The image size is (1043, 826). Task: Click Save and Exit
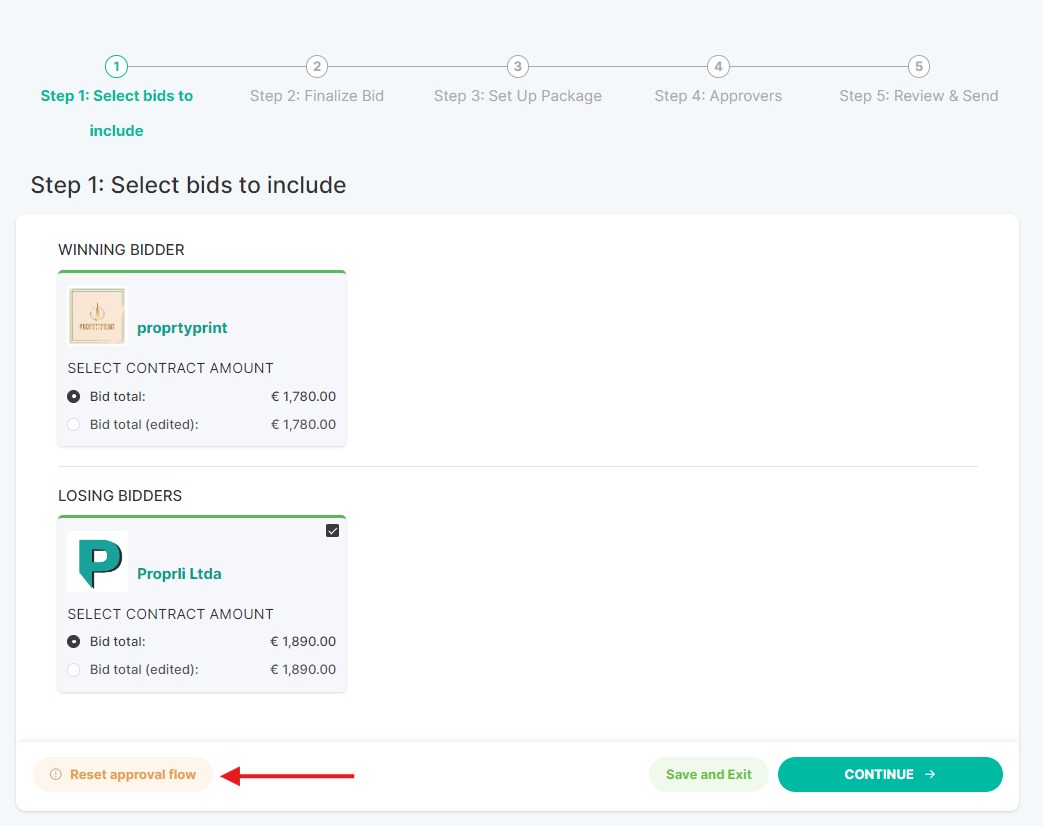[x=708, y=775]
